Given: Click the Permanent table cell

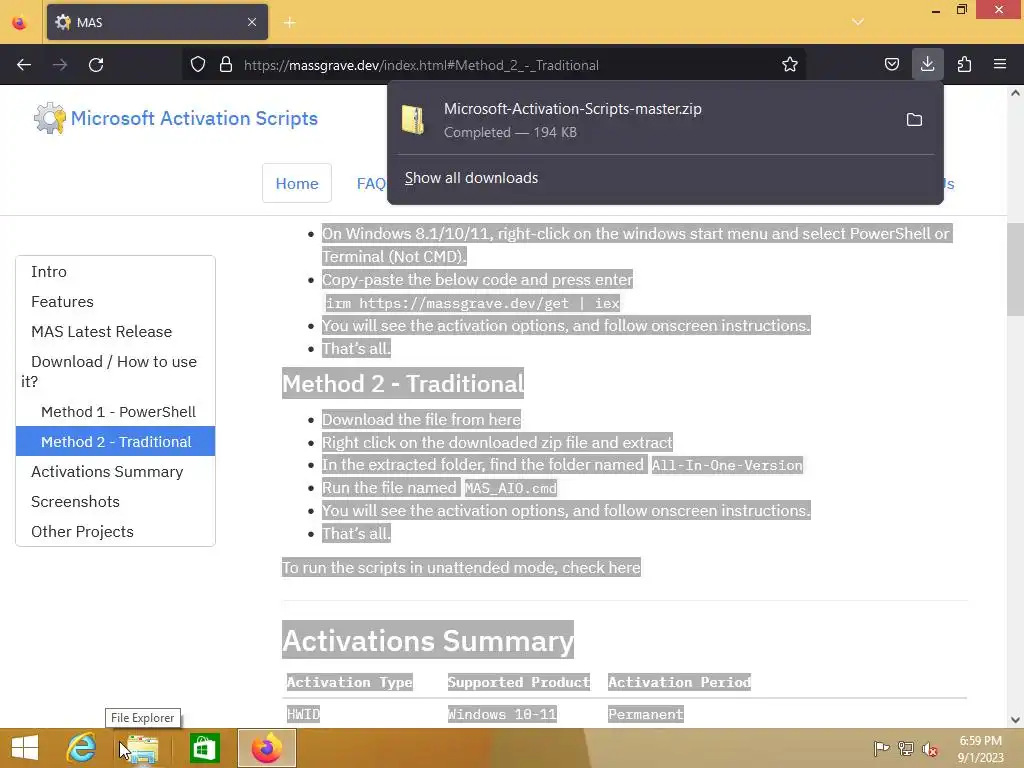Looking at the screenshot, I should tap(645, 714).
